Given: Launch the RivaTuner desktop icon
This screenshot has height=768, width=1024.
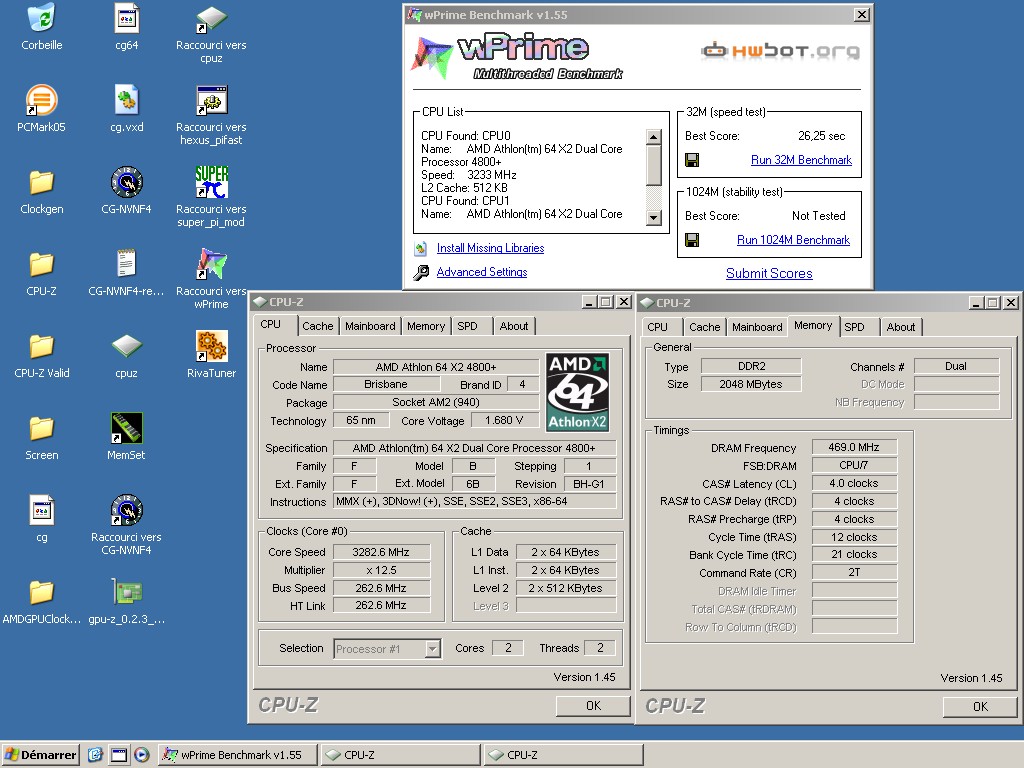Looking at the screenshot, I should 211,347.
